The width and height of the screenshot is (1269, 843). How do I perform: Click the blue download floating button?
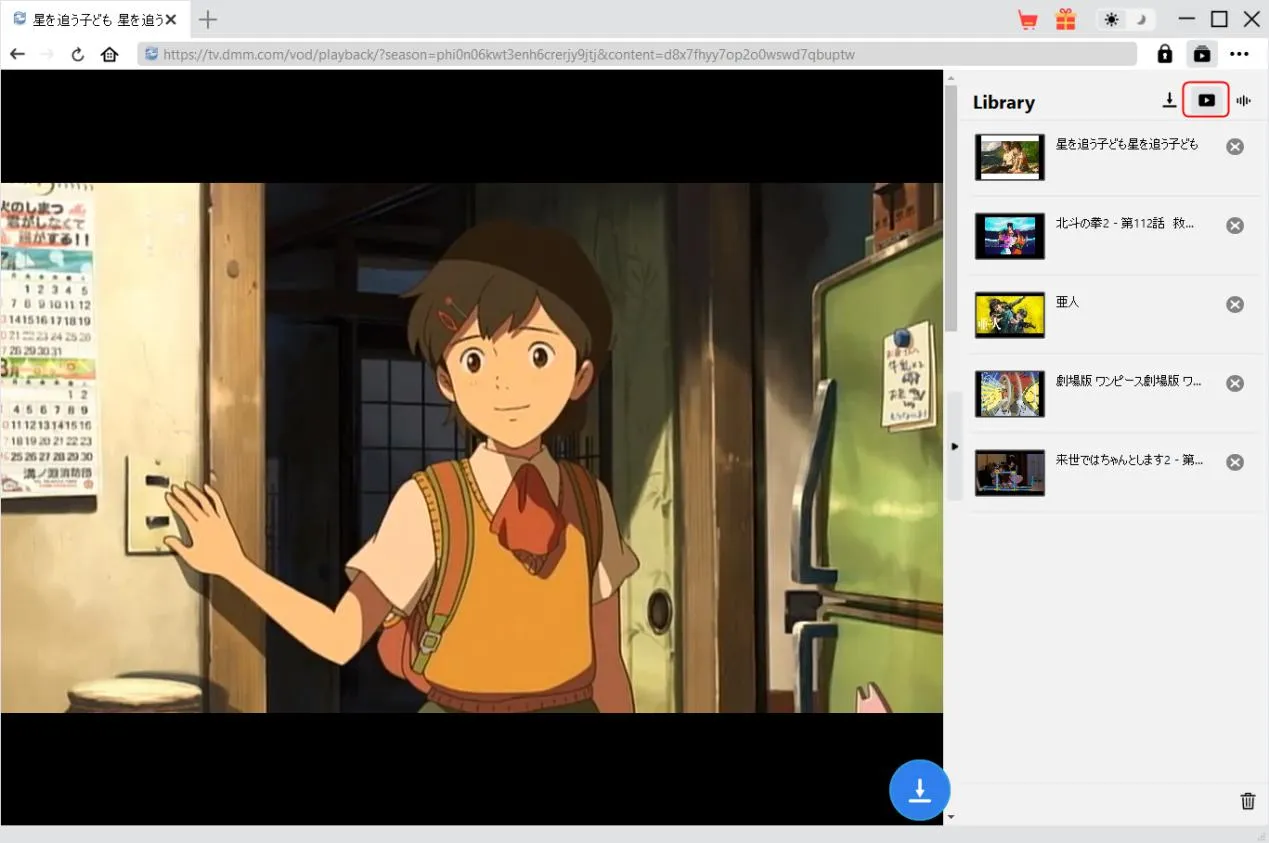click(919, 790)
